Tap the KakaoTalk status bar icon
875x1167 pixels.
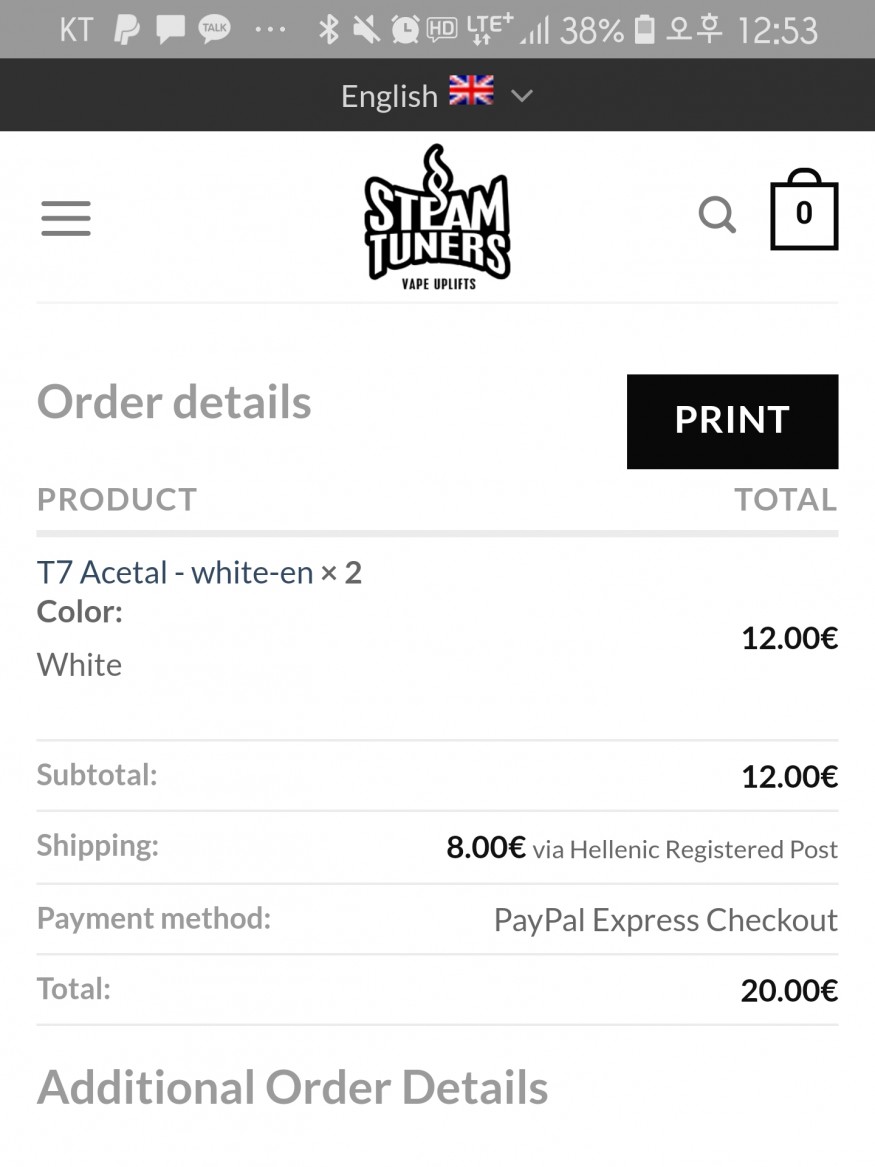click(214, 30)
